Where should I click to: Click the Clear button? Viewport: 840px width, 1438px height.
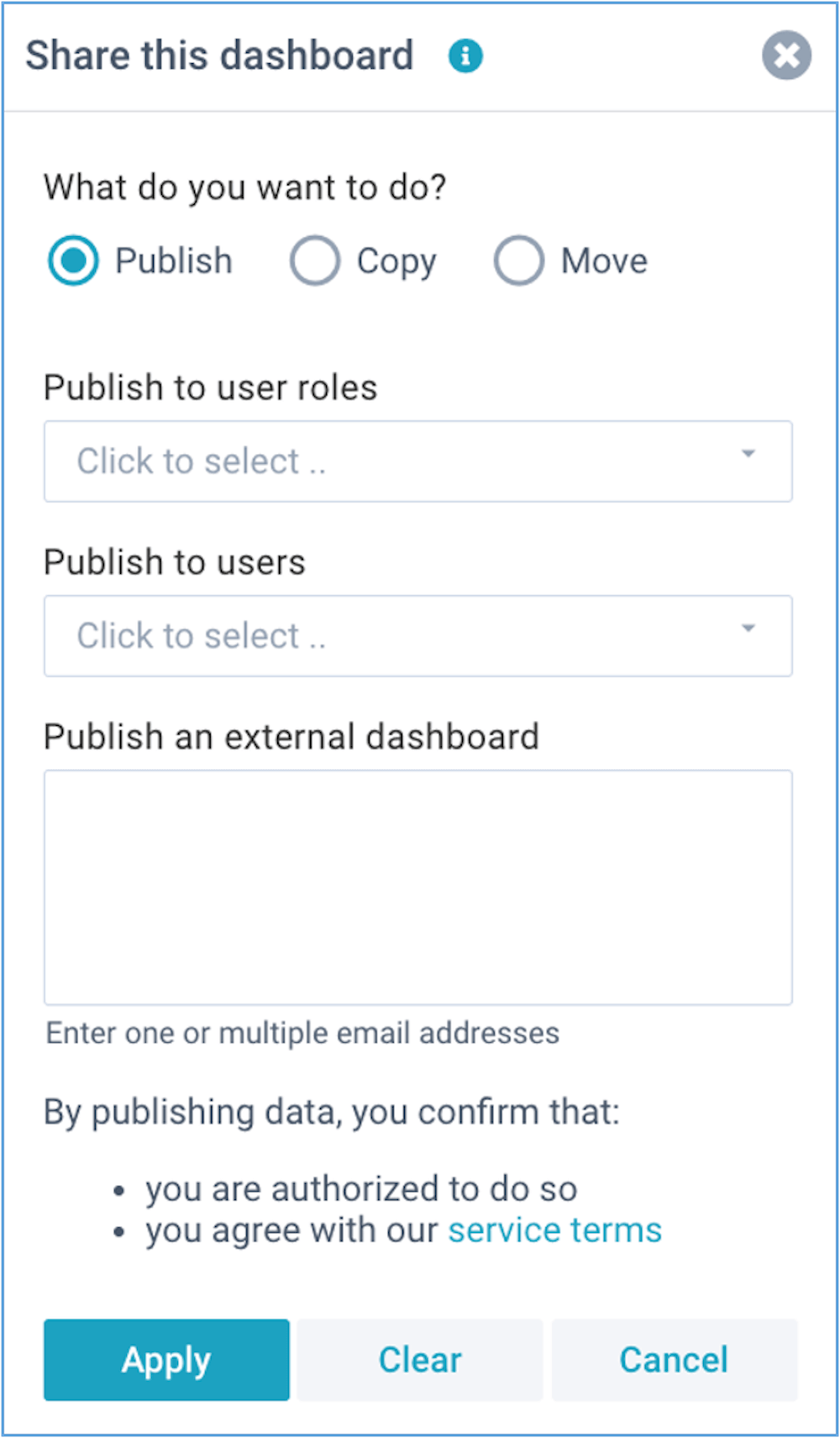pos(420,1360)
